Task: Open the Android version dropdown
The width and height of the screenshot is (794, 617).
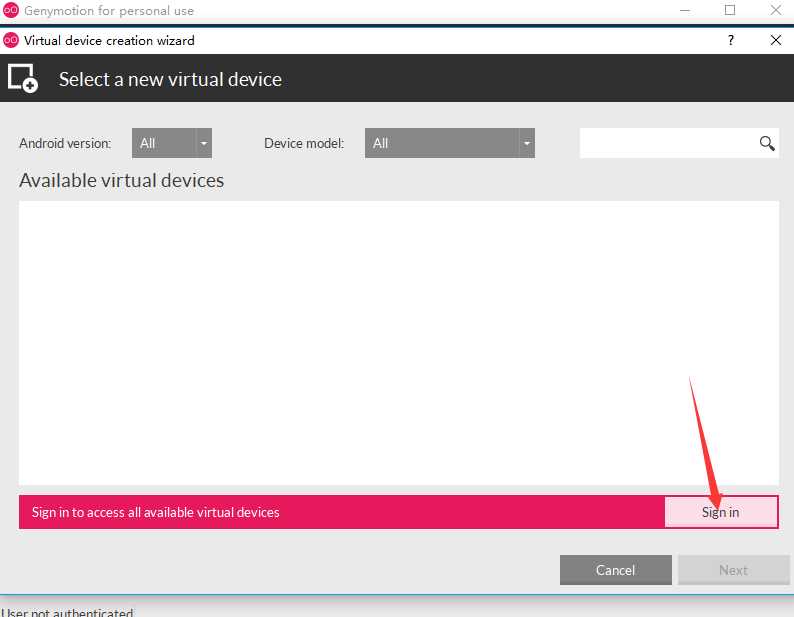Action: point(172,143)
